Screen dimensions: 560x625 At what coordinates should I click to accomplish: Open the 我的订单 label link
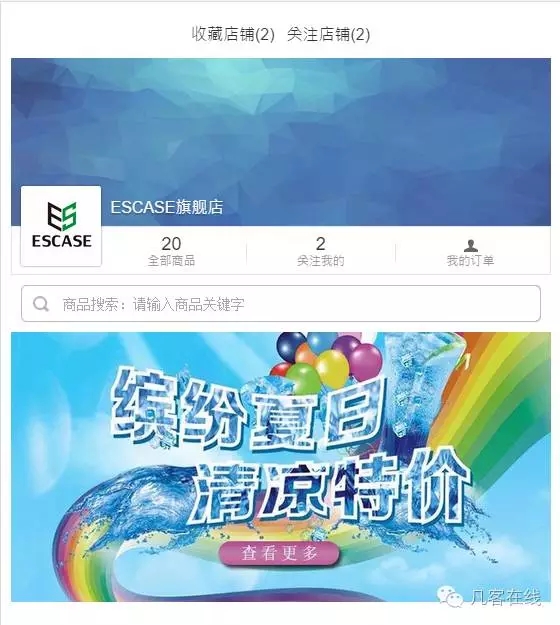(x=470, y=261)
